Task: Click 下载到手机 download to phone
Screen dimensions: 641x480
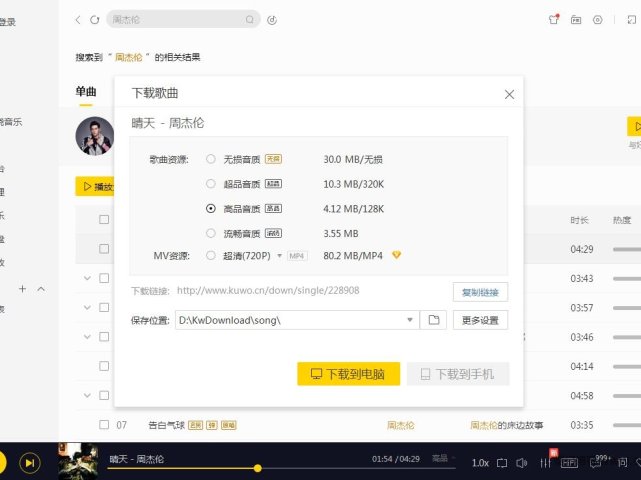Action: (x=458, y=374)
